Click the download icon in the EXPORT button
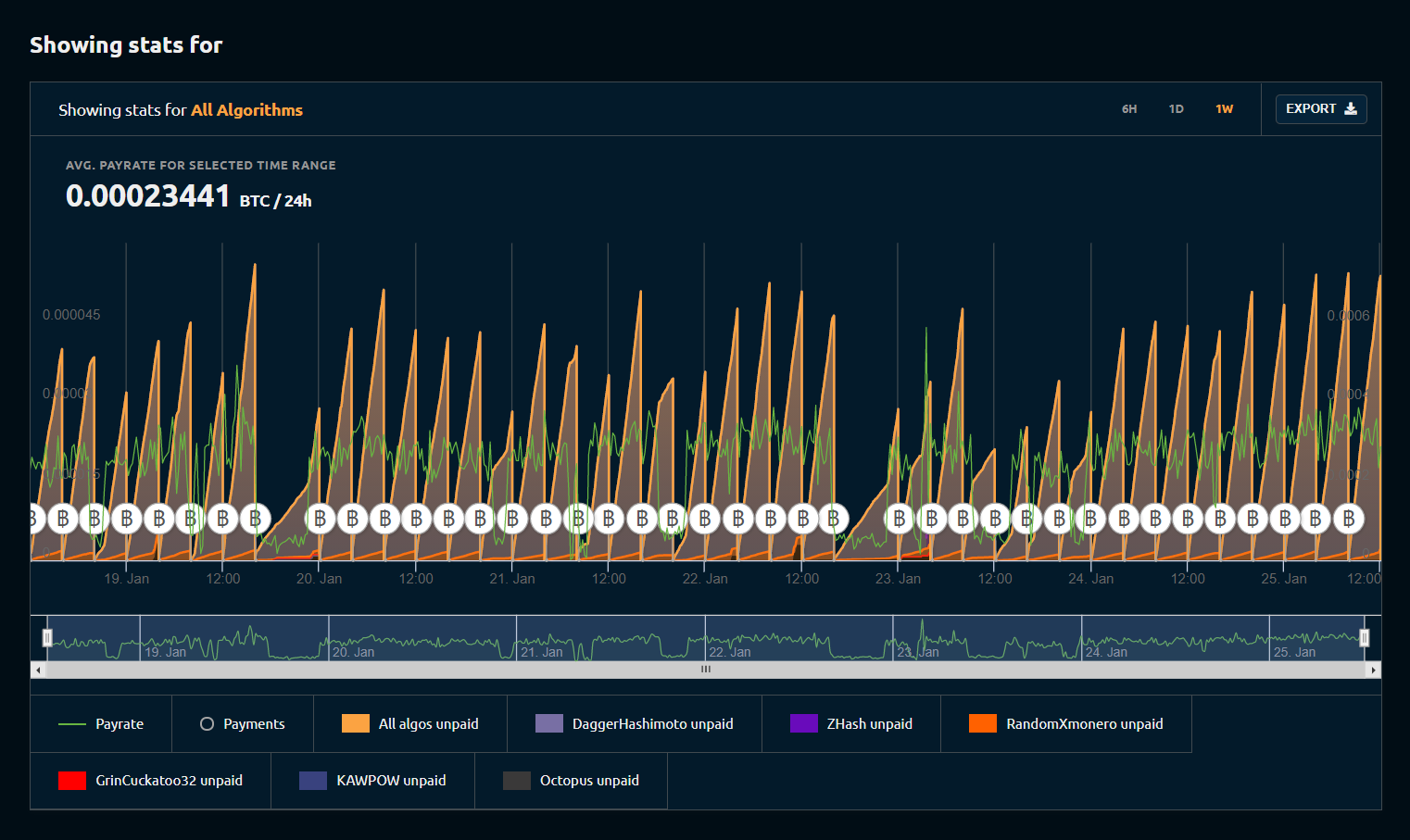The height and width of the screenshot is (840, 1410). pyautogui.click(x=1351, y=108)
